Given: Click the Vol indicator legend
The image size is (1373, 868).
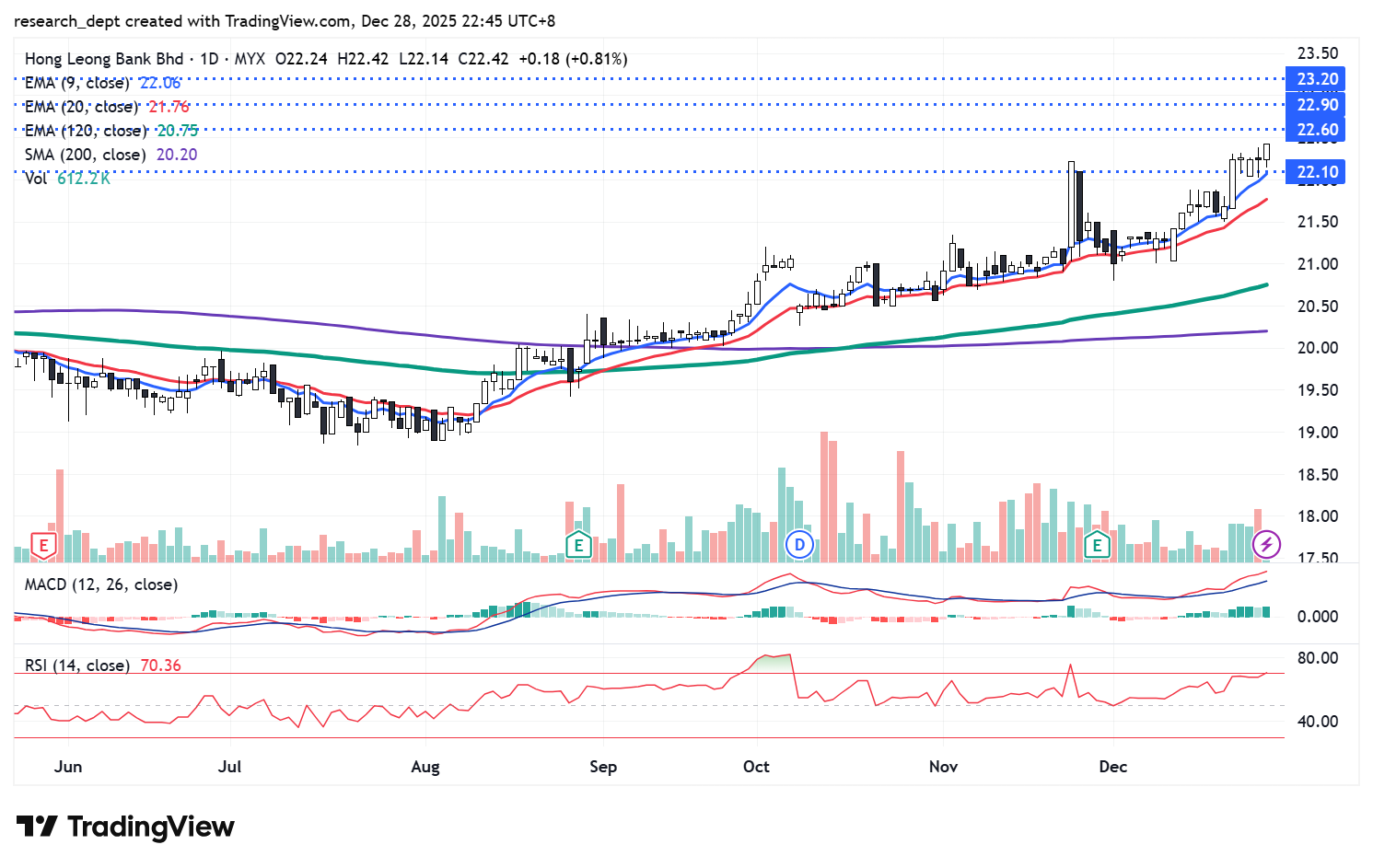Looking at the screenshot, I should (x=36, y=179).
